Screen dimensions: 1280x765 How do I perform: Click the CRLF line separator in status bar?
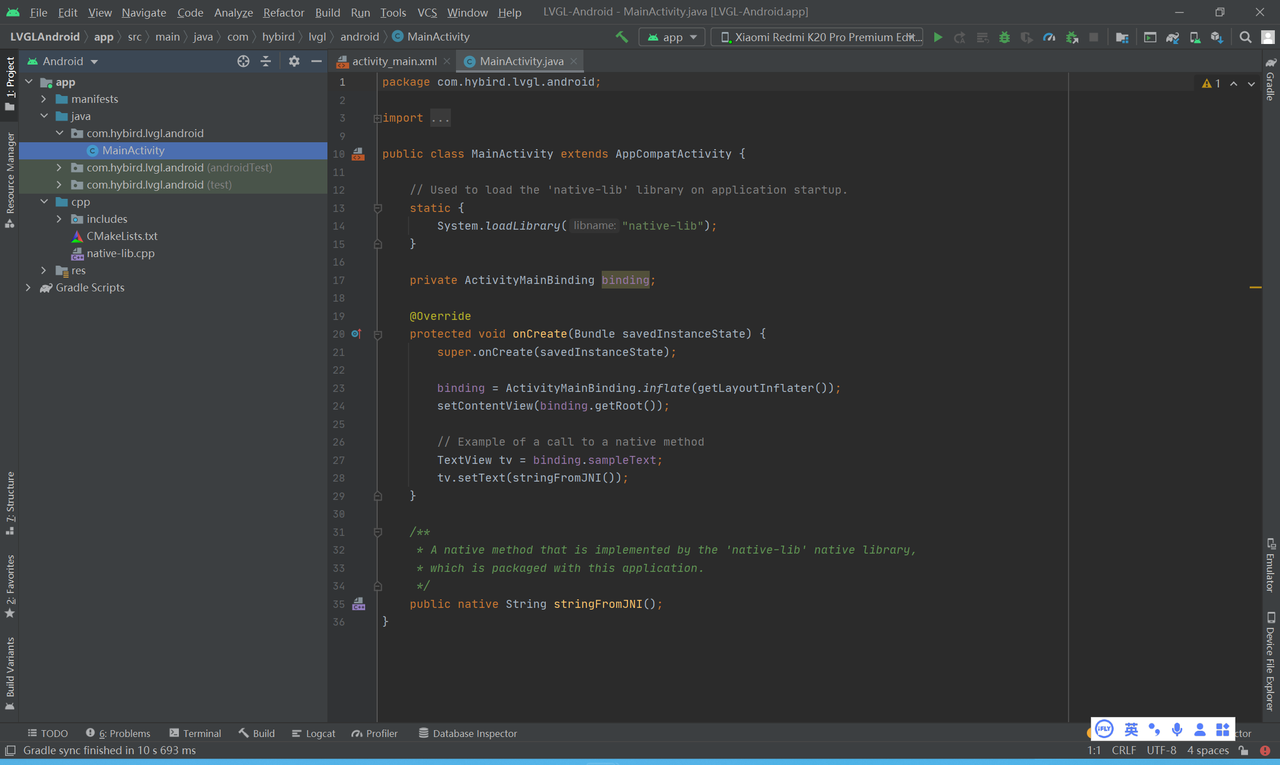[x=1124, y=750]
